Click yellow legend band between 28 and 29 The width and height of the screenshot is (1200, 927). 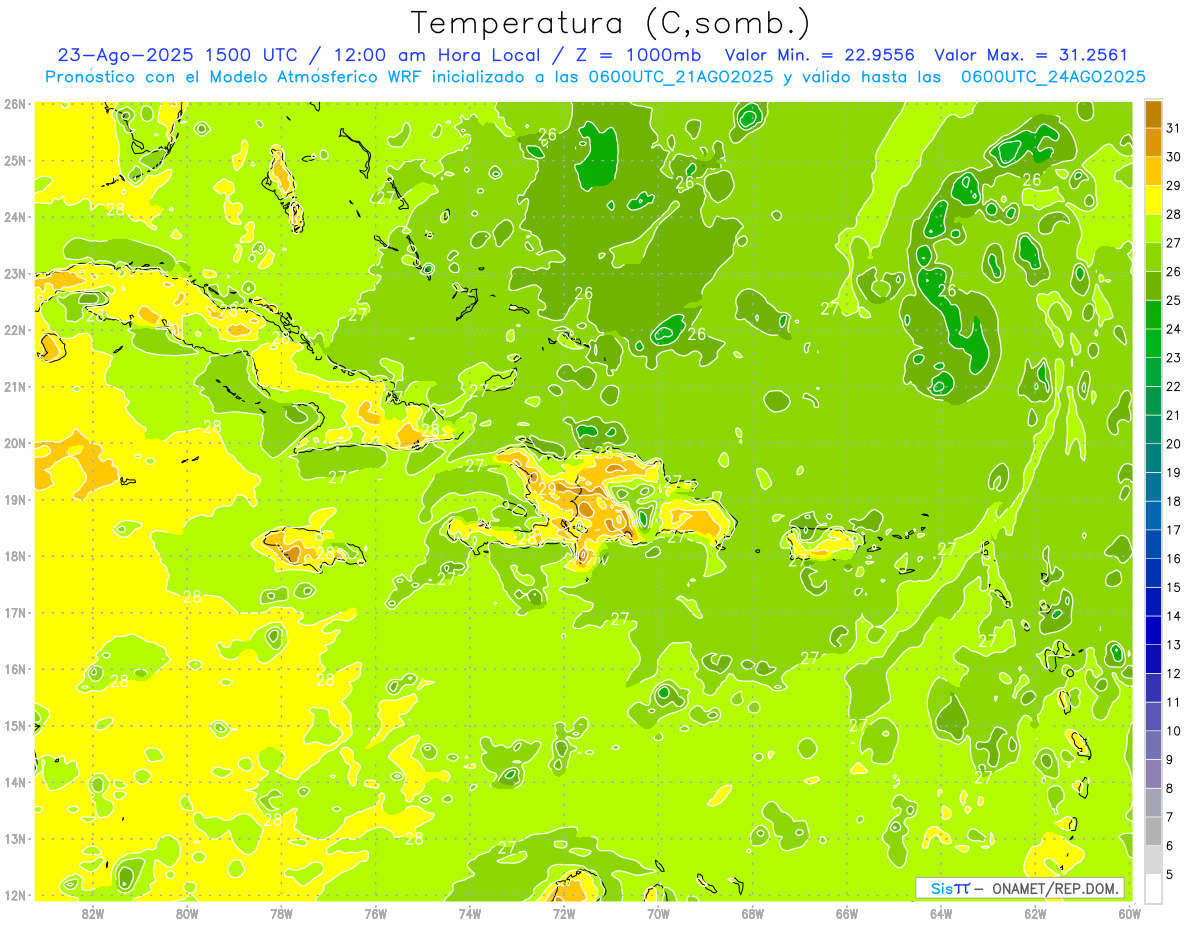click(1153, 200)
